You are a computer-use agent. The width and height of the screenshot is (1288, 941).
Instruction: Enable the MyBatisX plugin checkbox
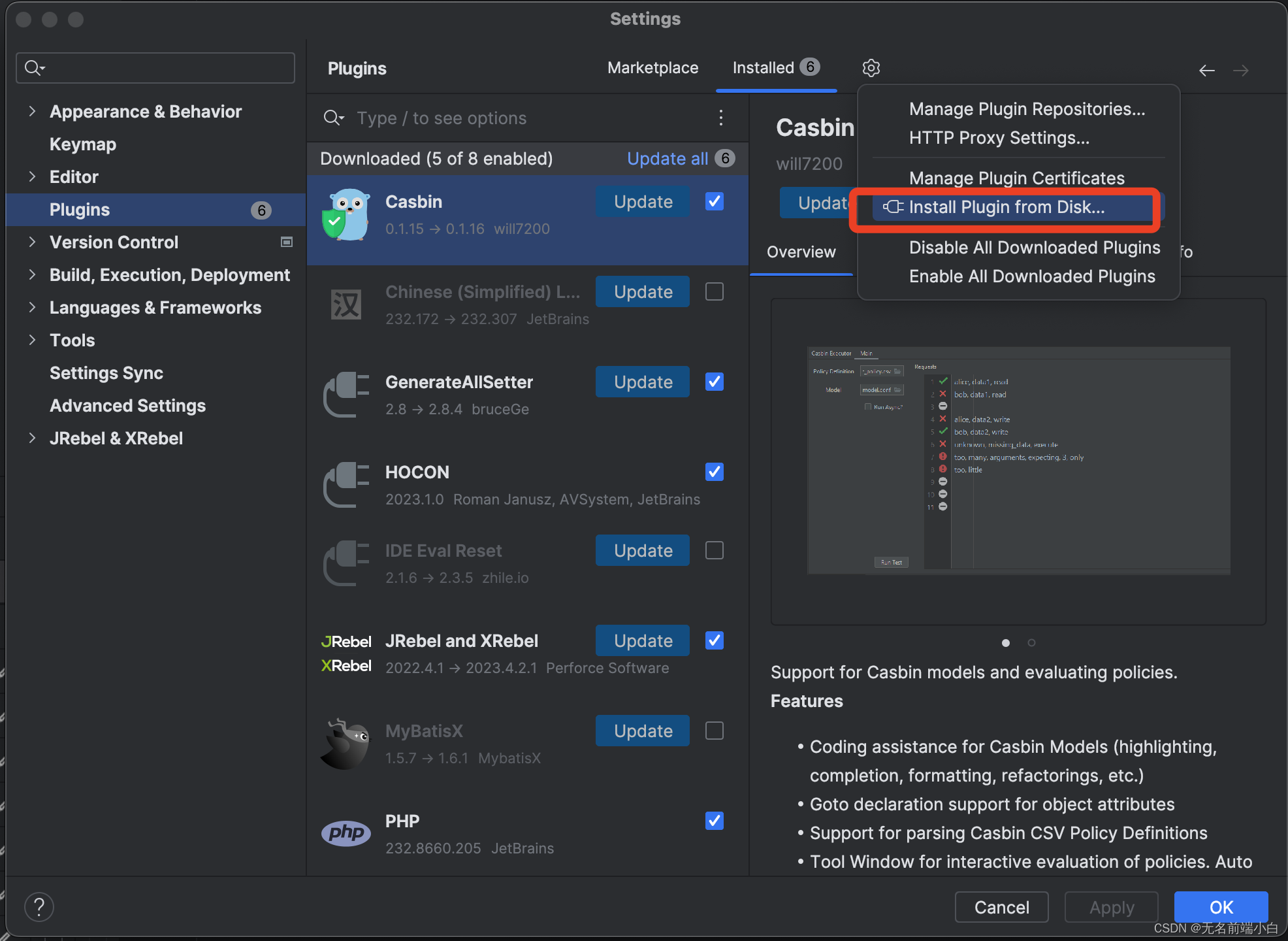click(x=714, y=731)
